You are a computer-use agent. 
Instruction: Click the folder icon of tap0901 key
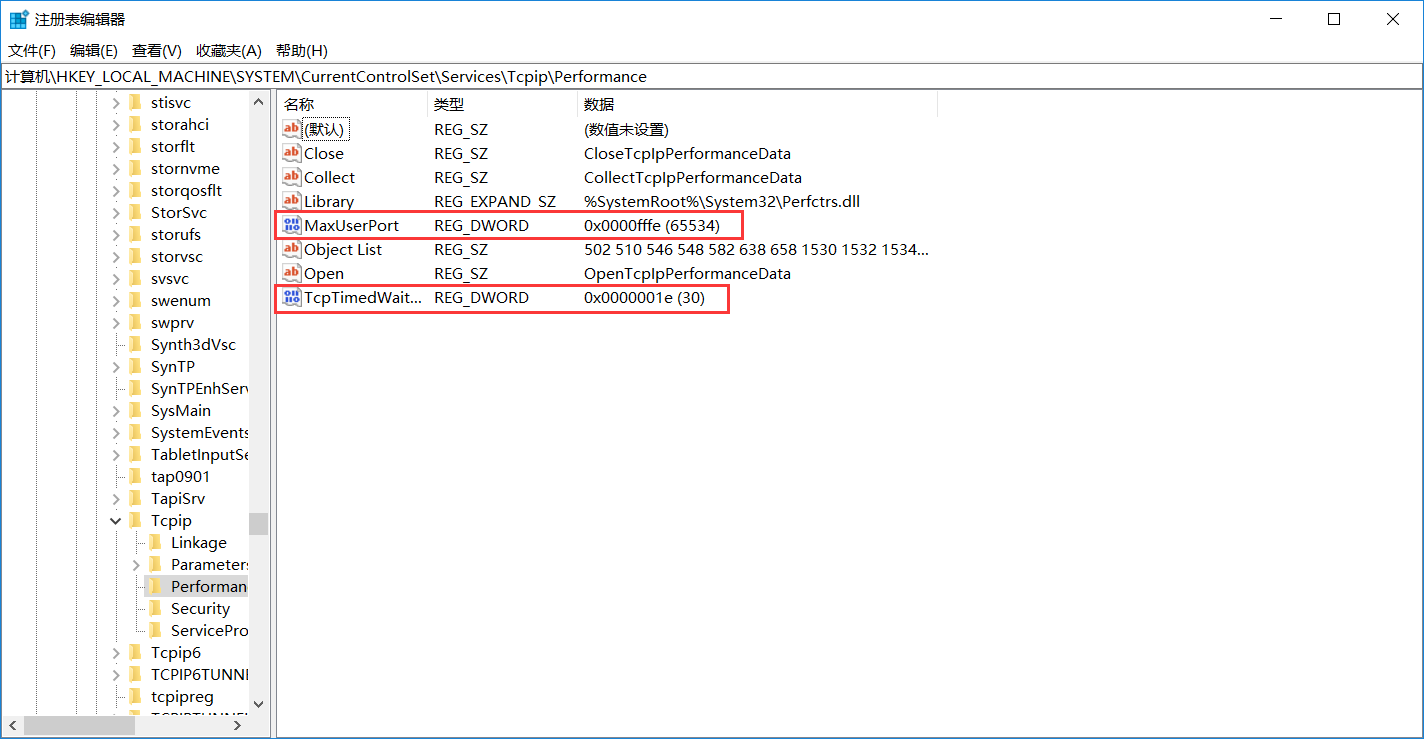click(135, 476)
